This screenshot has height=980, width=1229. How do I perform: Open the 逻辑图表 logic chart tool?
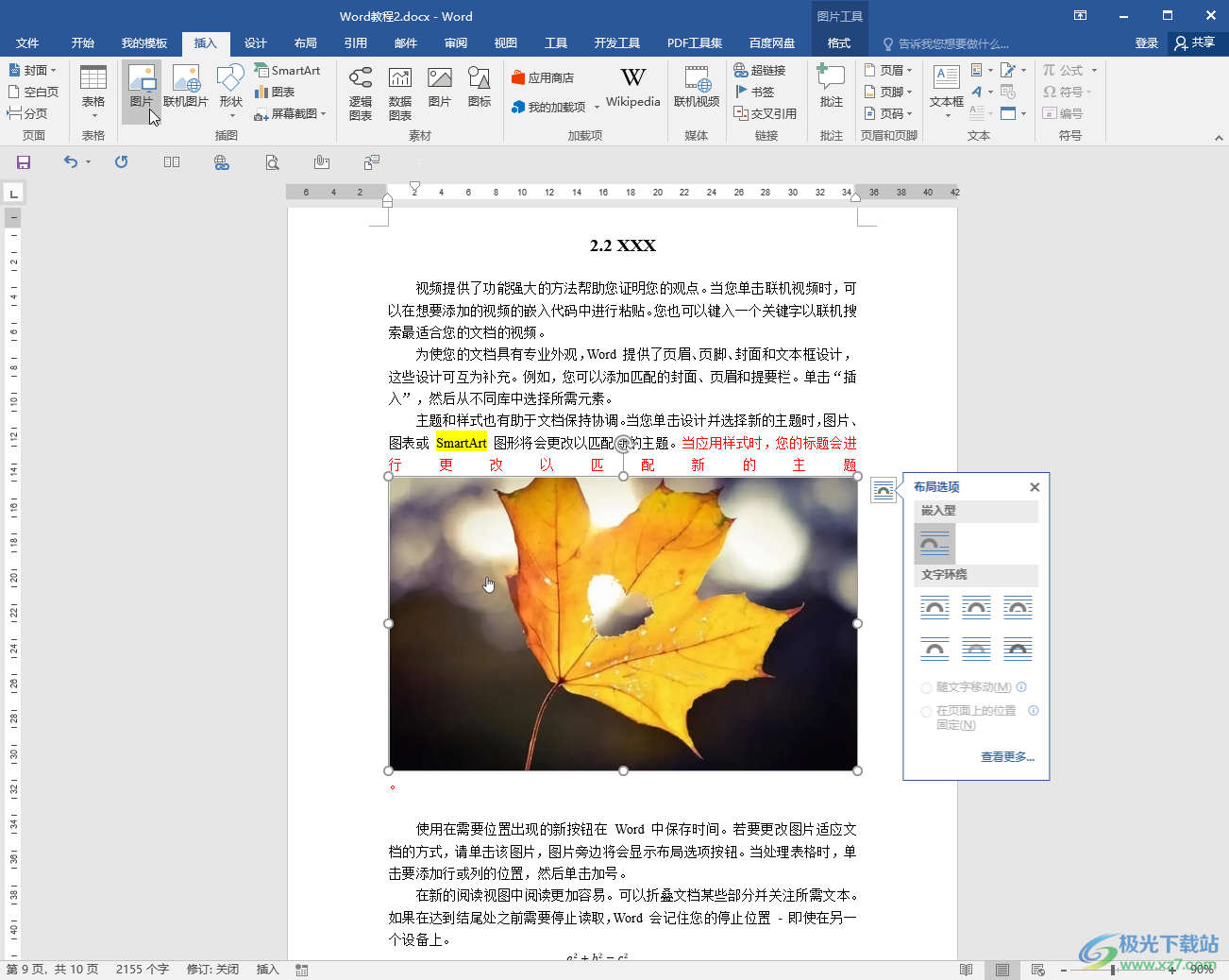coord(361,93)
